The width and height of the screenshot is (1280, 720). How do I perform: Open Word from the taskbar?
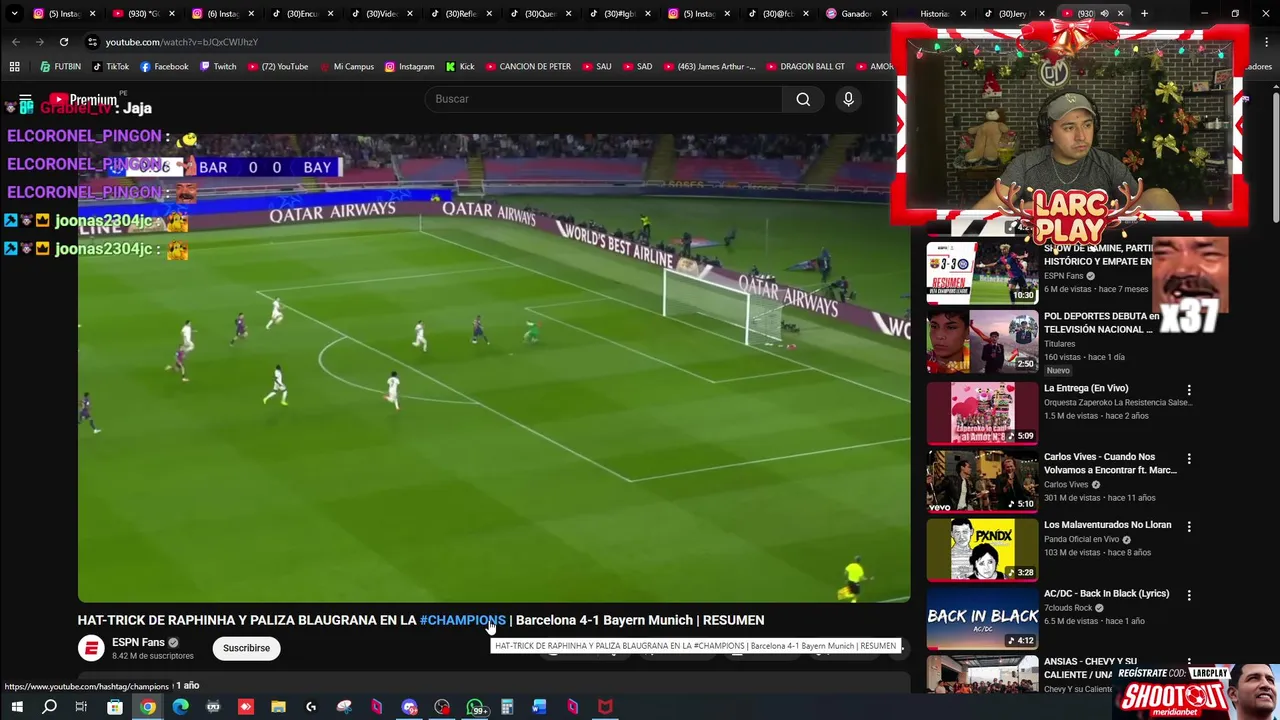tap(540, 707)
